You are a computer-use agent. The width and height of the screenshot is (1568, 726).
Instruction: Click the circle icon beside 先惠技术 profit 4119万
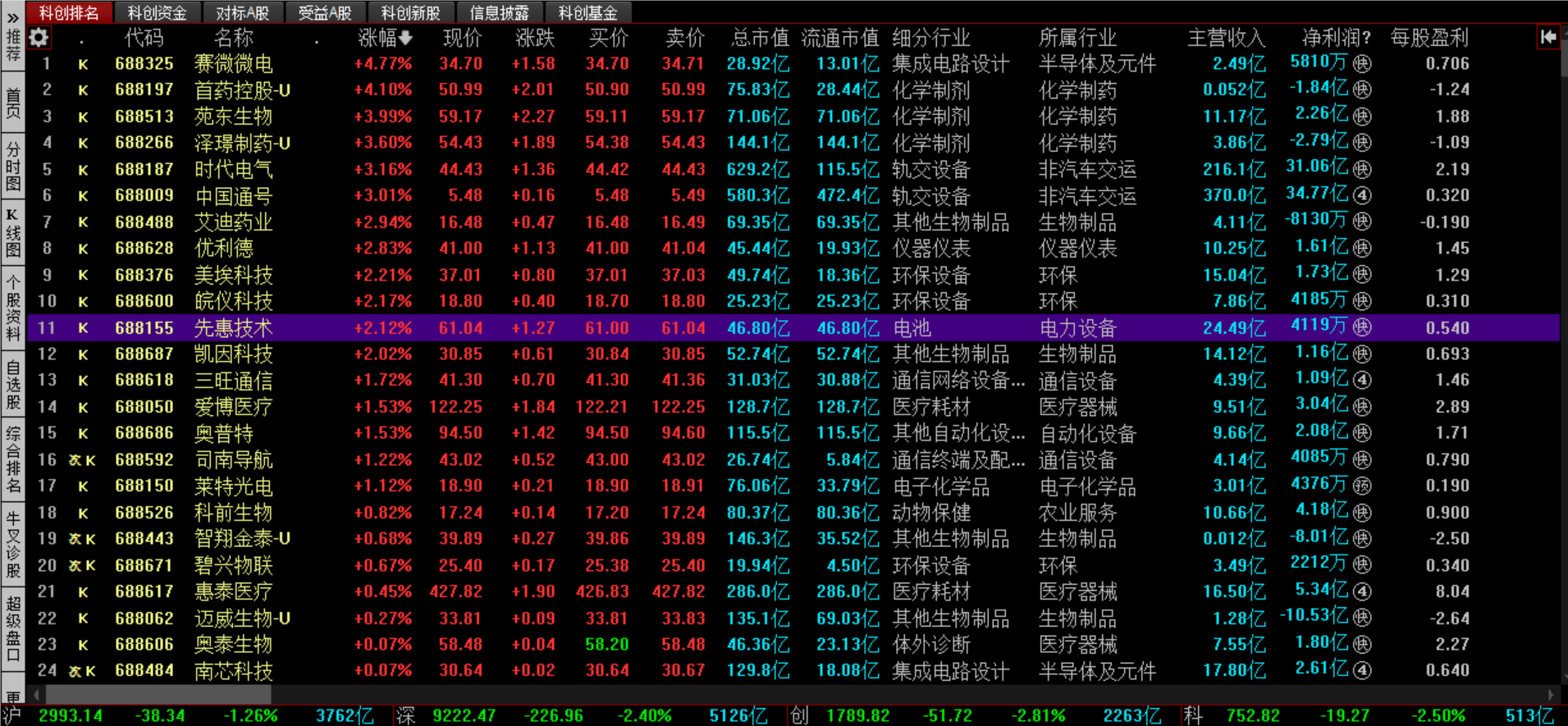tap(1362, 327)
